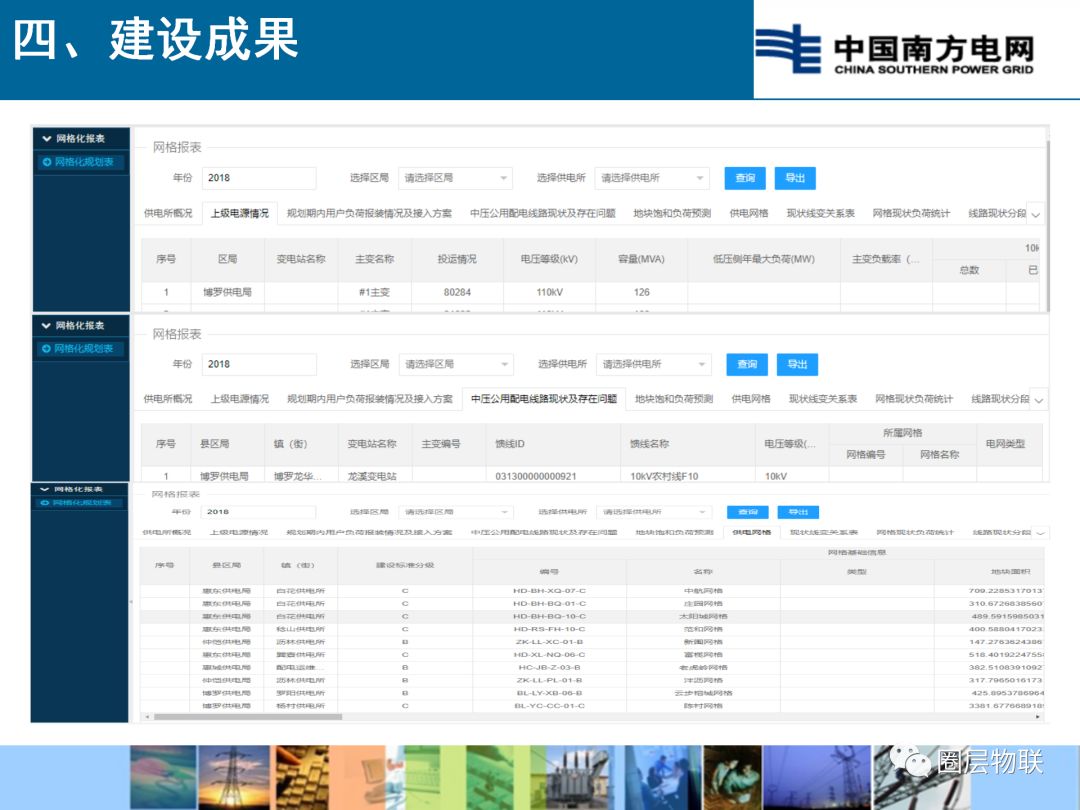Click cell #1主变 in top table
Screen dimensions: 1080x810
coord(375,292)
